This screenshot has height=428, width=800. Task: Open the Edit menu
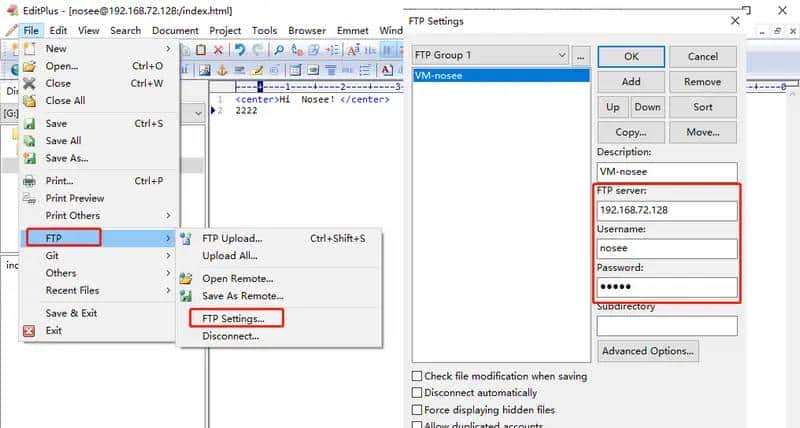58,31
